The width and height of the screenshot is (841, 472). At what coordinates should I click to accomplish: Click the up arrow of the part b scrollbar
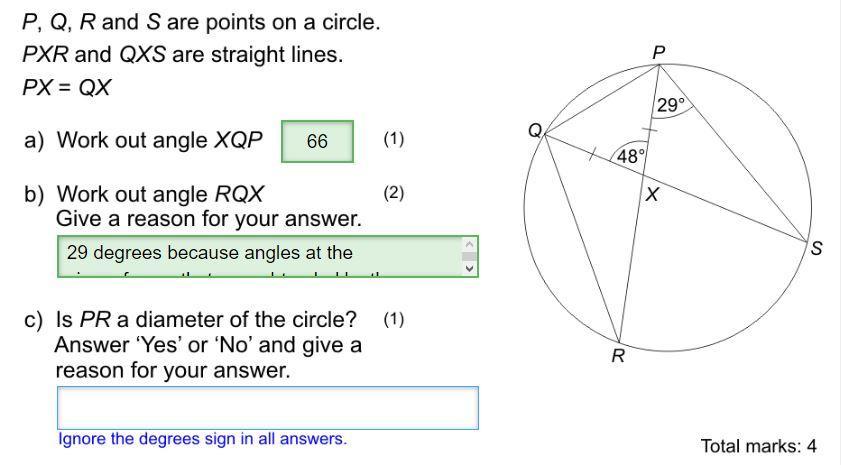pos(470,245)
